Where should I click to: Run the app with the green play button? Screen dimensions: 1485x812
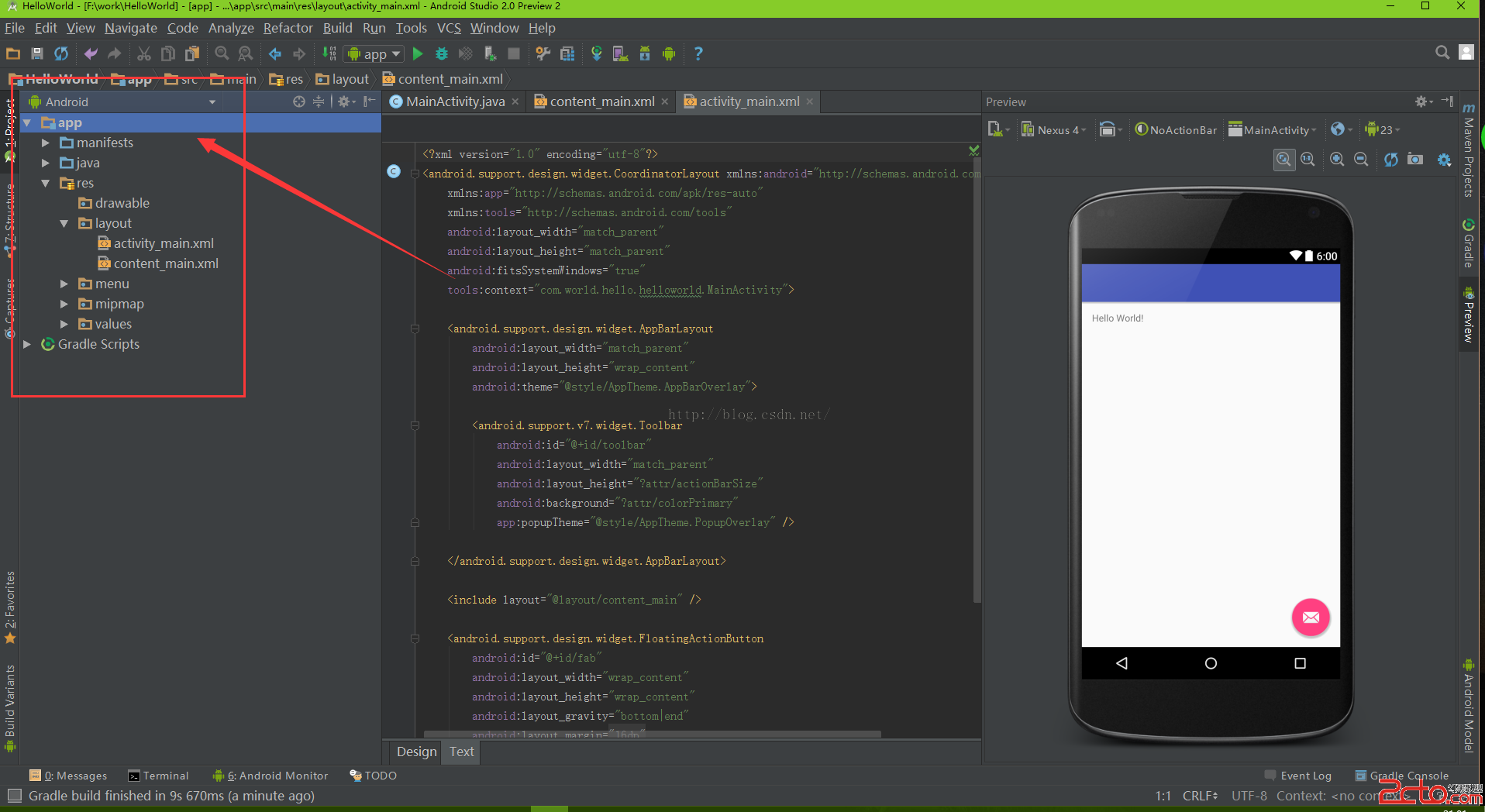click(418, 53)
